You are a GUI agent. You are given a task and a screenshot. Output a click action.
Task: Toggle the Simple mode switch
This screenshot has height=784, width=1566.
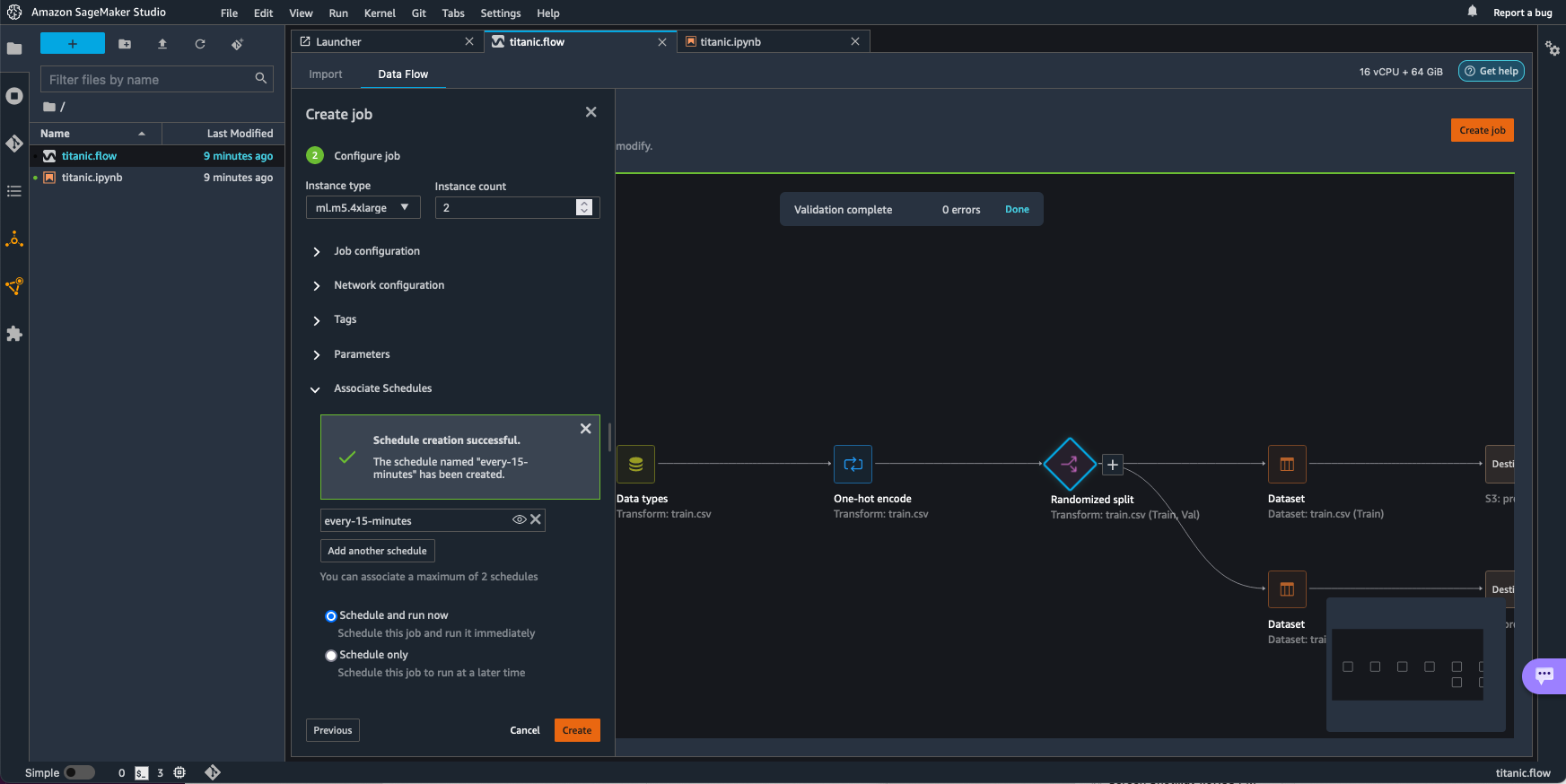point(79,772)
